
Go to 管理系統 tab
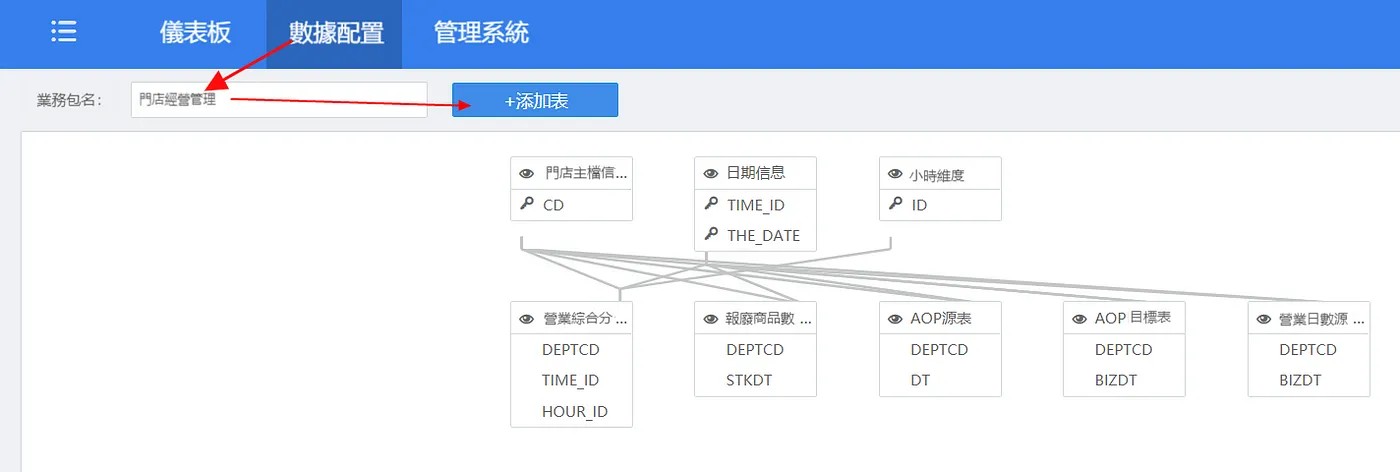[481, 32]
